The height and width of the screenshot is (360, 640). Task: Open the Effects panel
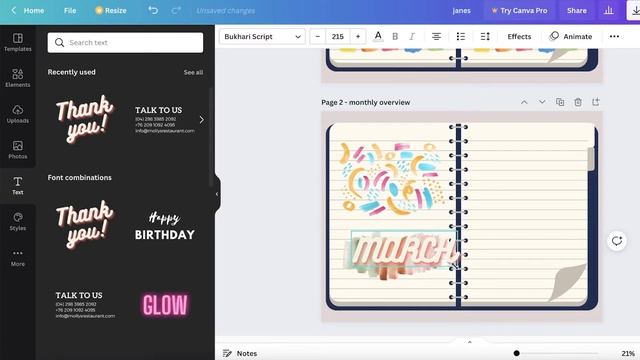point(519,36)
